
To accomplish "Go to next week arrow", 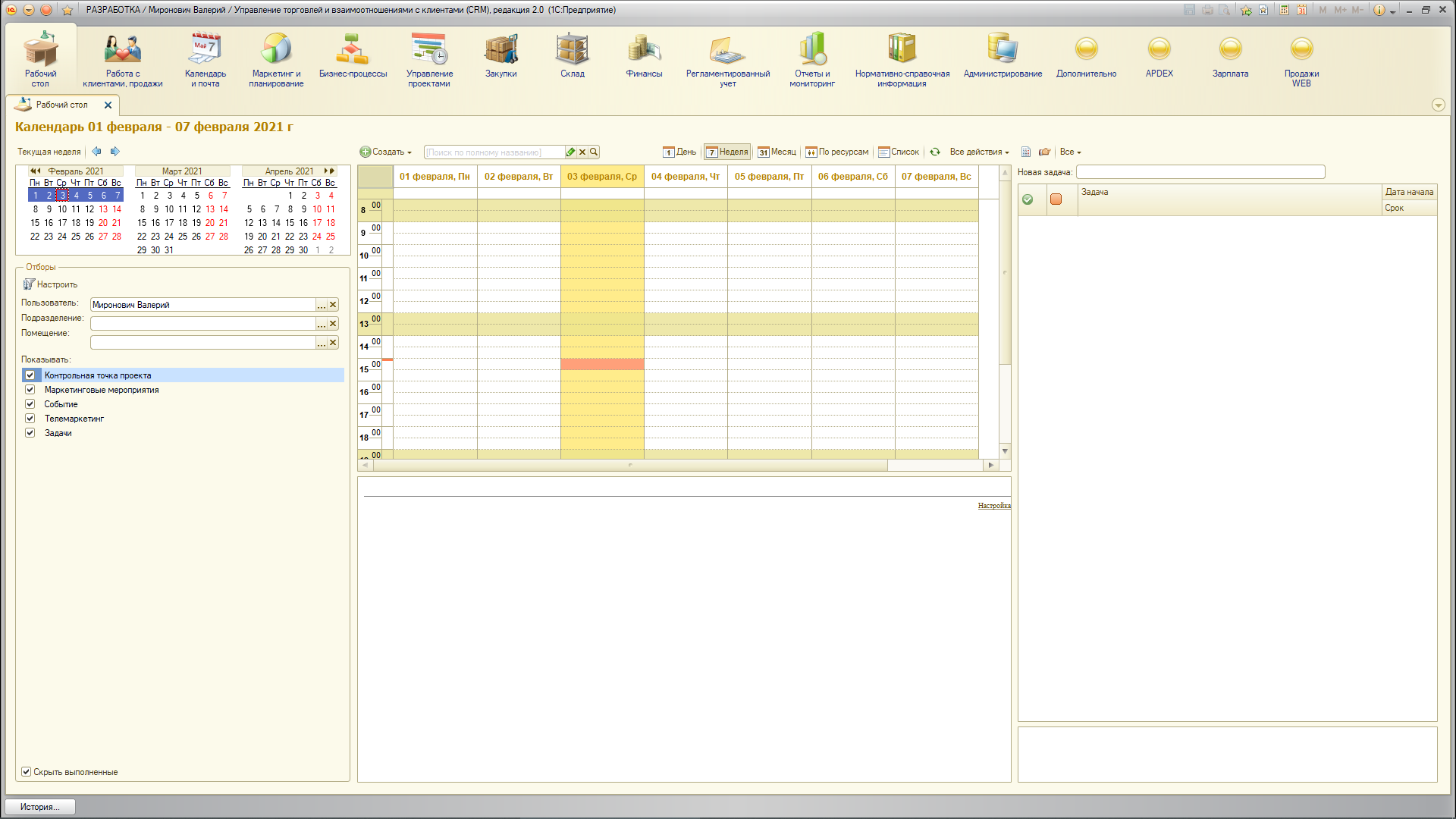I will [115, 151].
